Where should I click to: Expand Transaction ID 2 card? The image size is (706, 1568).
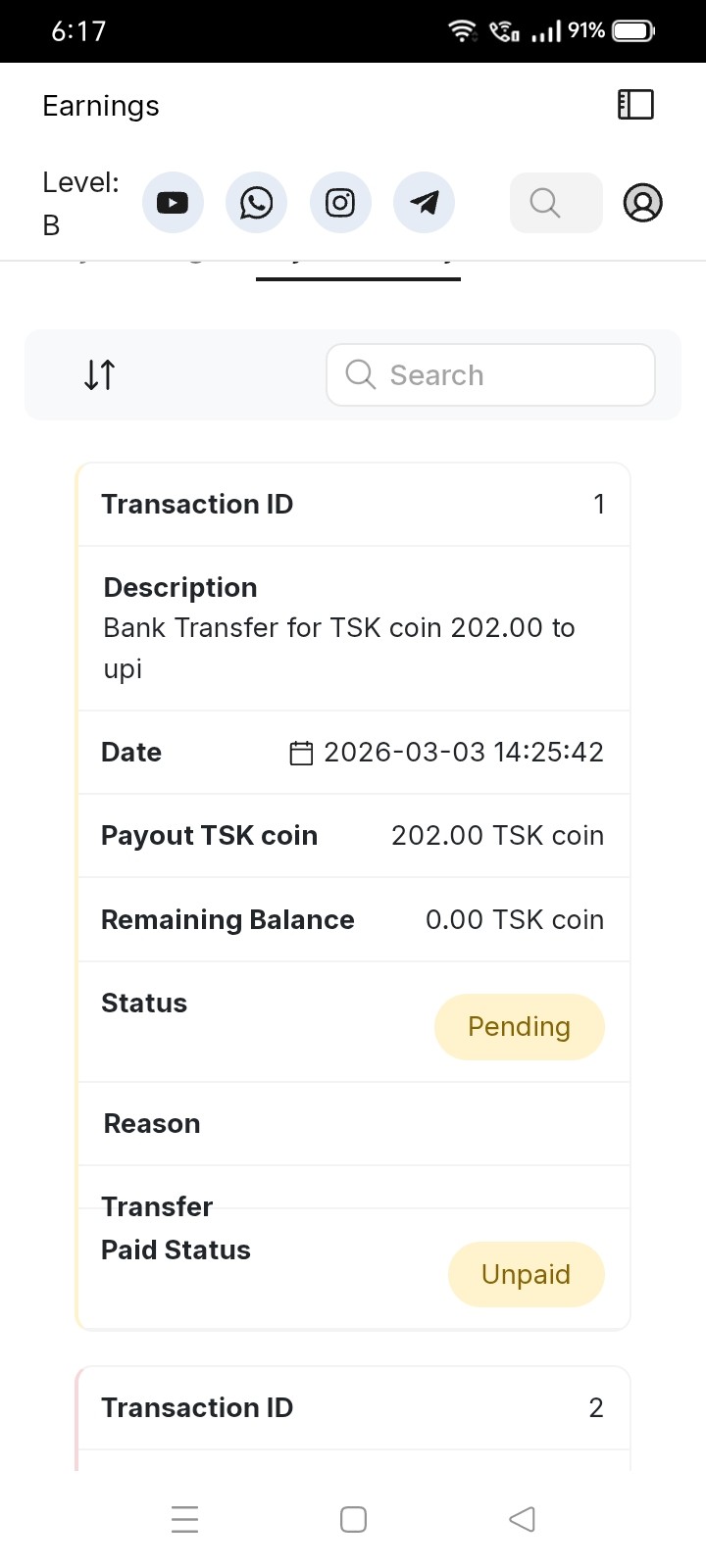tap(353, 1408)
